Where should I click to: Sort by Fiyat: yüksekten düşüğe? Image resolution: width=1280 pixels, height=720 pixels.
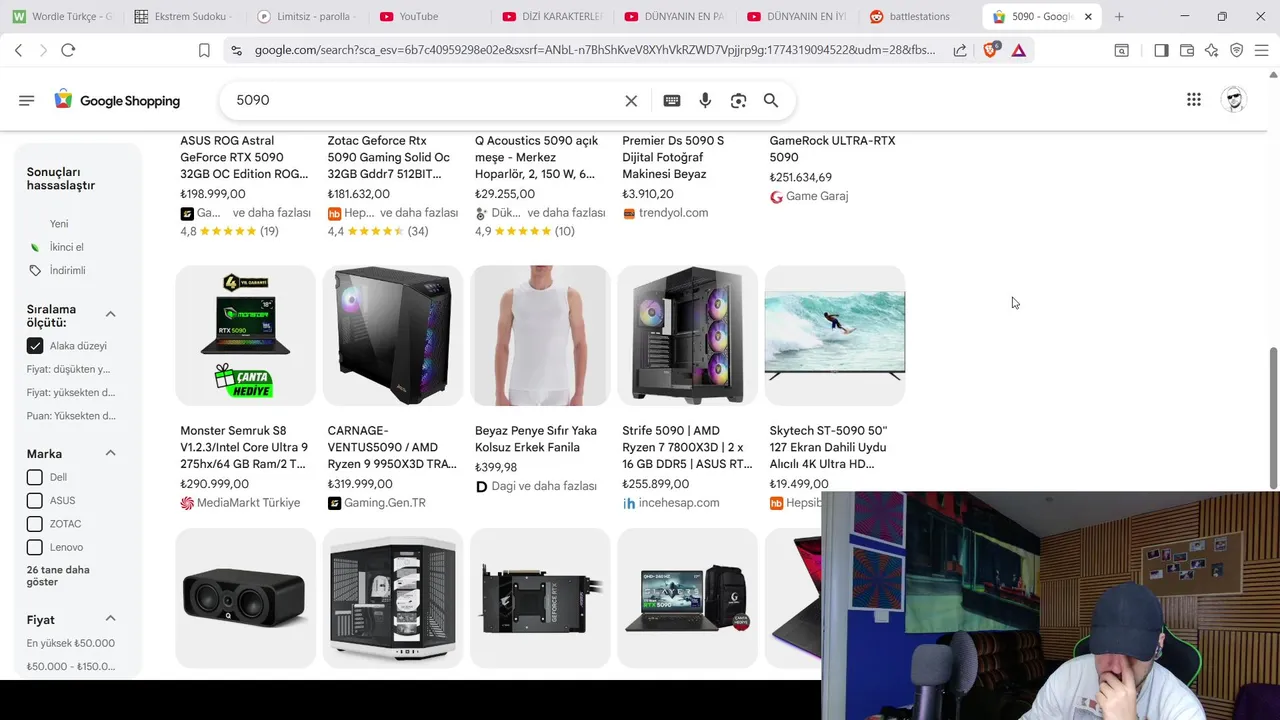tap(71, 392)
